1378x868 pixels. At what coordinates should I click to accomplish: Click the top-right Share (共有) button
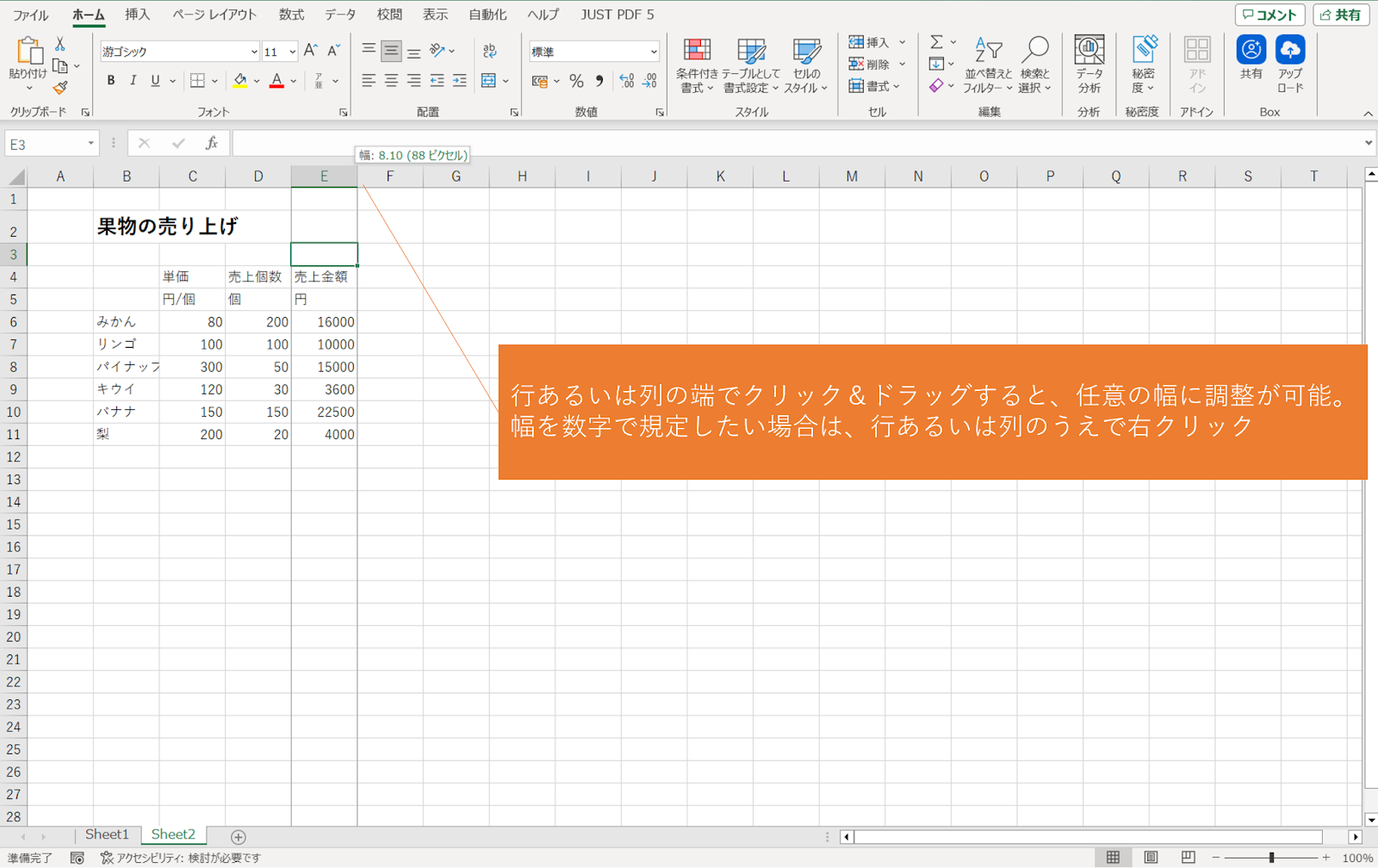coord(1341,15)
